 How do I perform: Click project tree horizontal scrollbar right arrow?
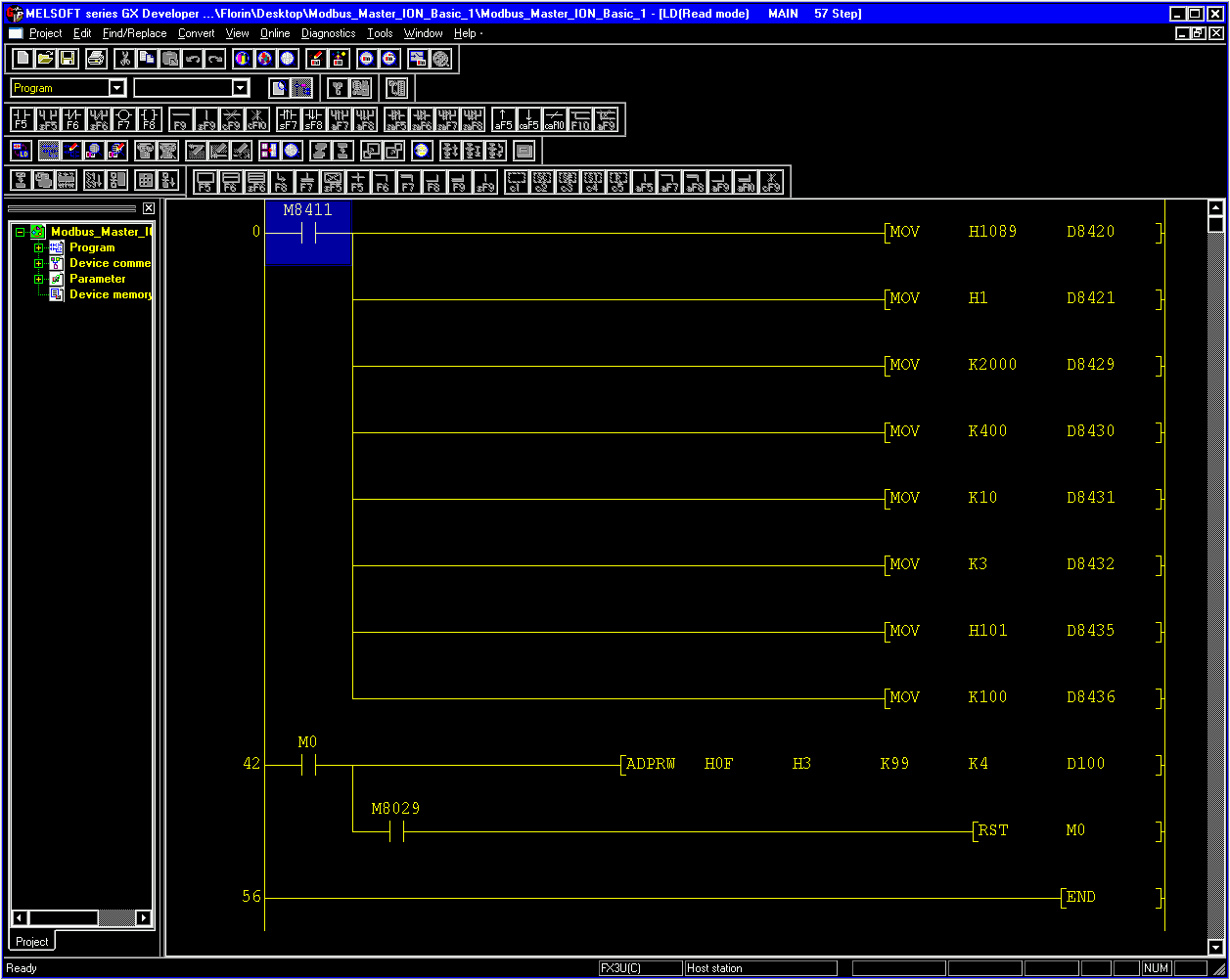(144, 917)
